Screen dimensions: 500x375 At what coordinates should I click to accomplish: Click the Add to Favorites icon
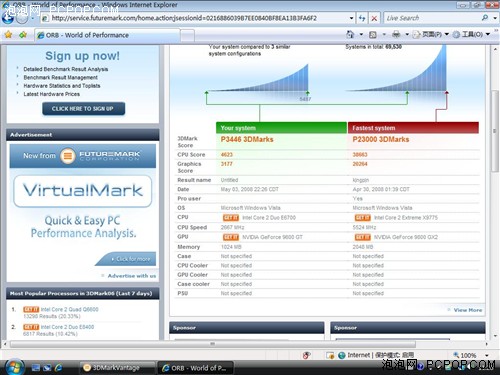23,35
